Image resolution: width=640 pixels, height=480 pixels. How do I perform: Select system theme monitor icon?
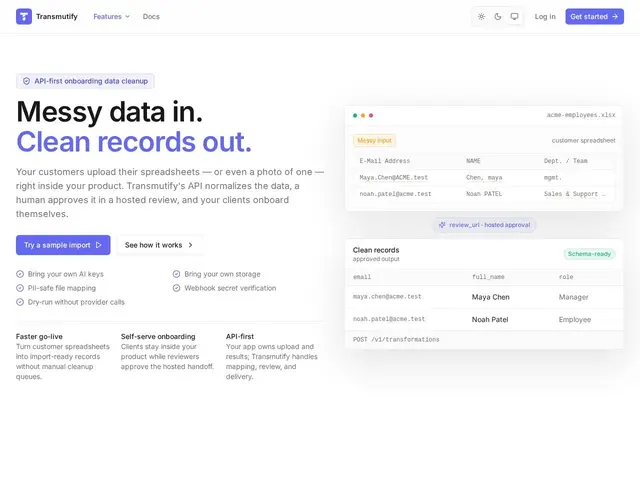[514, 16]
